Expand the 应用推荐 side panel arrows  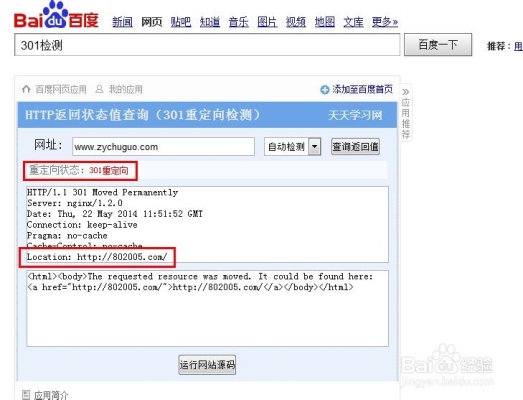pyautogui.click(x=405, y=92)
